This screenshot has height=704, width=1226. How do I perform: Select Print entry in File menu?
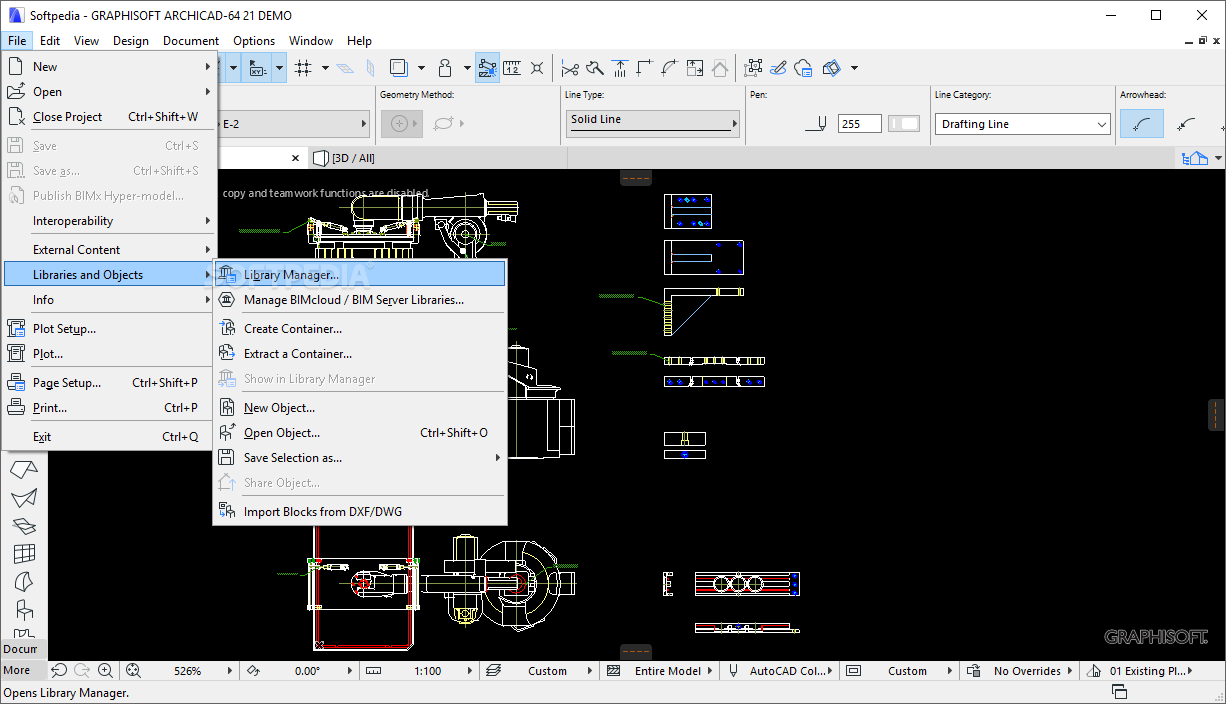109,408
